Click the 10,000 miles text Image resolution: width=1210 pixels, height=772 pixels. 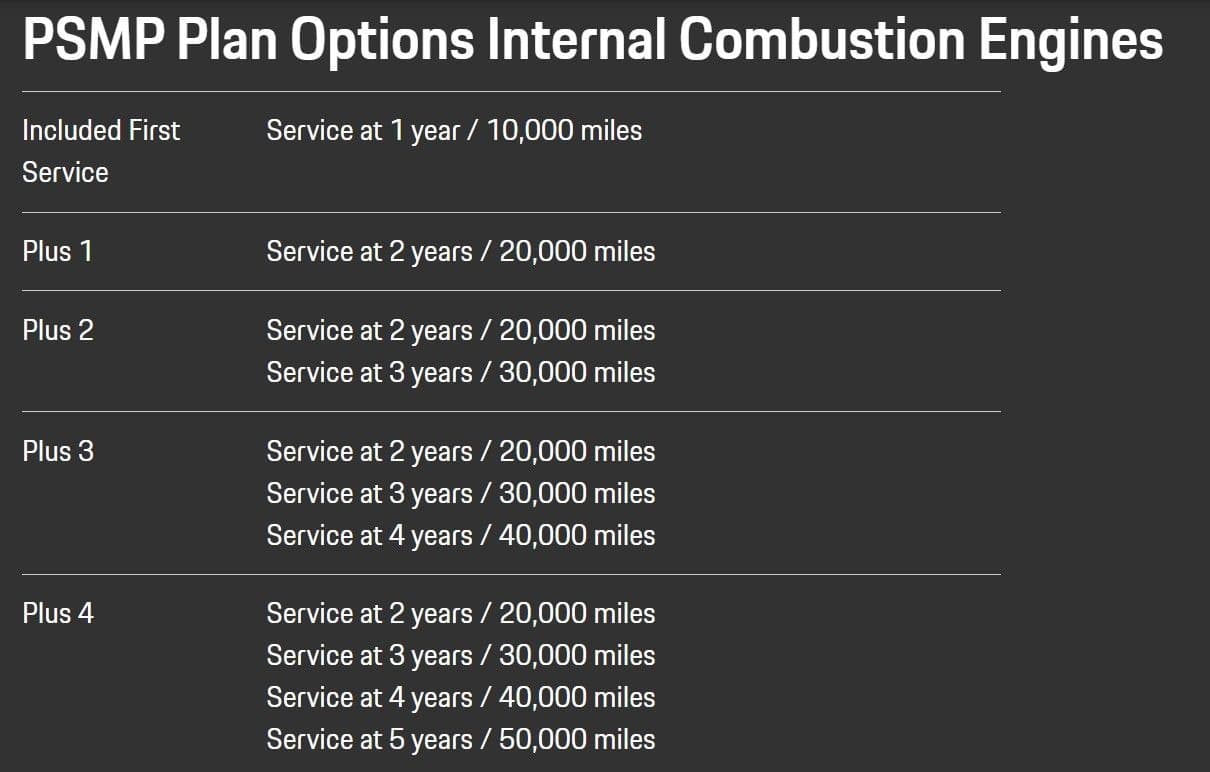(564, 131)
